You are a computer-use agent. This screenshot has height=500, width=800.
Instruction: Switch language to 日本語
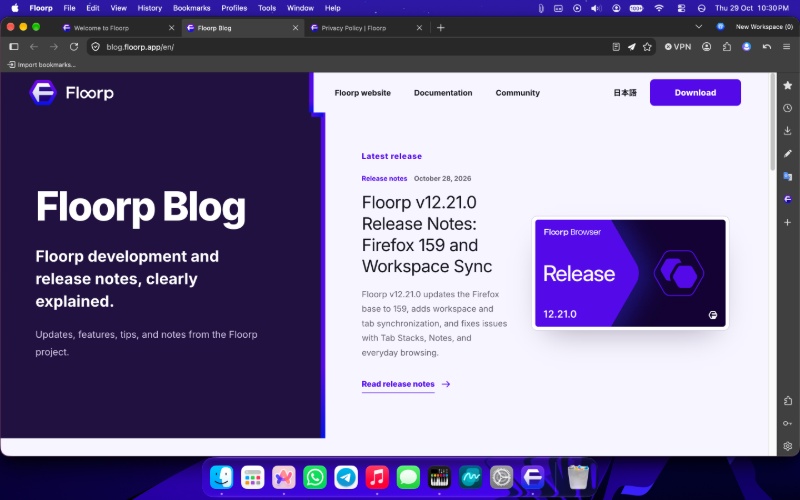click(x=625, y=93)
